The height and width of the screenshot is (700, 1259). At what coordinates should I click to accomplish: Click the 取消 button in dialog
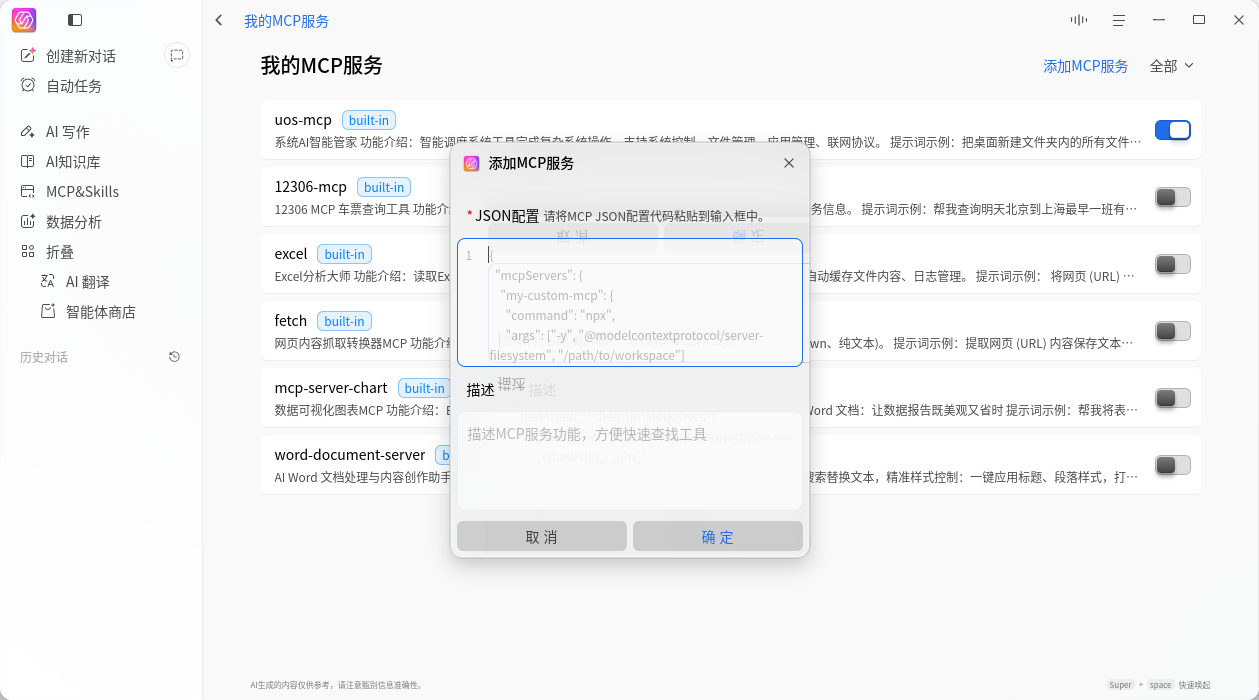point(542,536)
